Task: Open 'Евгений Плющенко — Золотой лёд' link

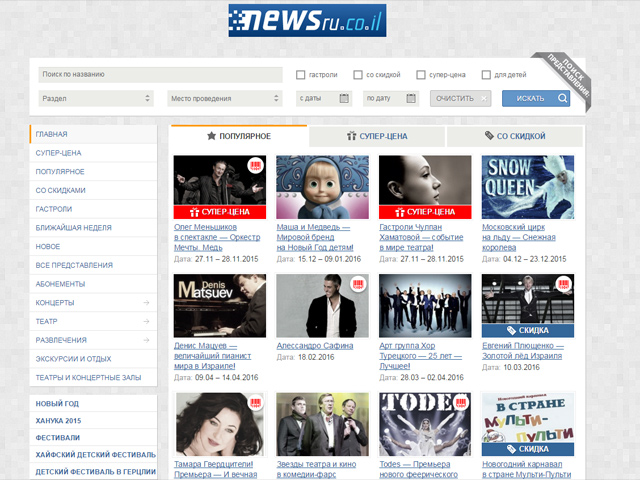Action: pos(522,351)
